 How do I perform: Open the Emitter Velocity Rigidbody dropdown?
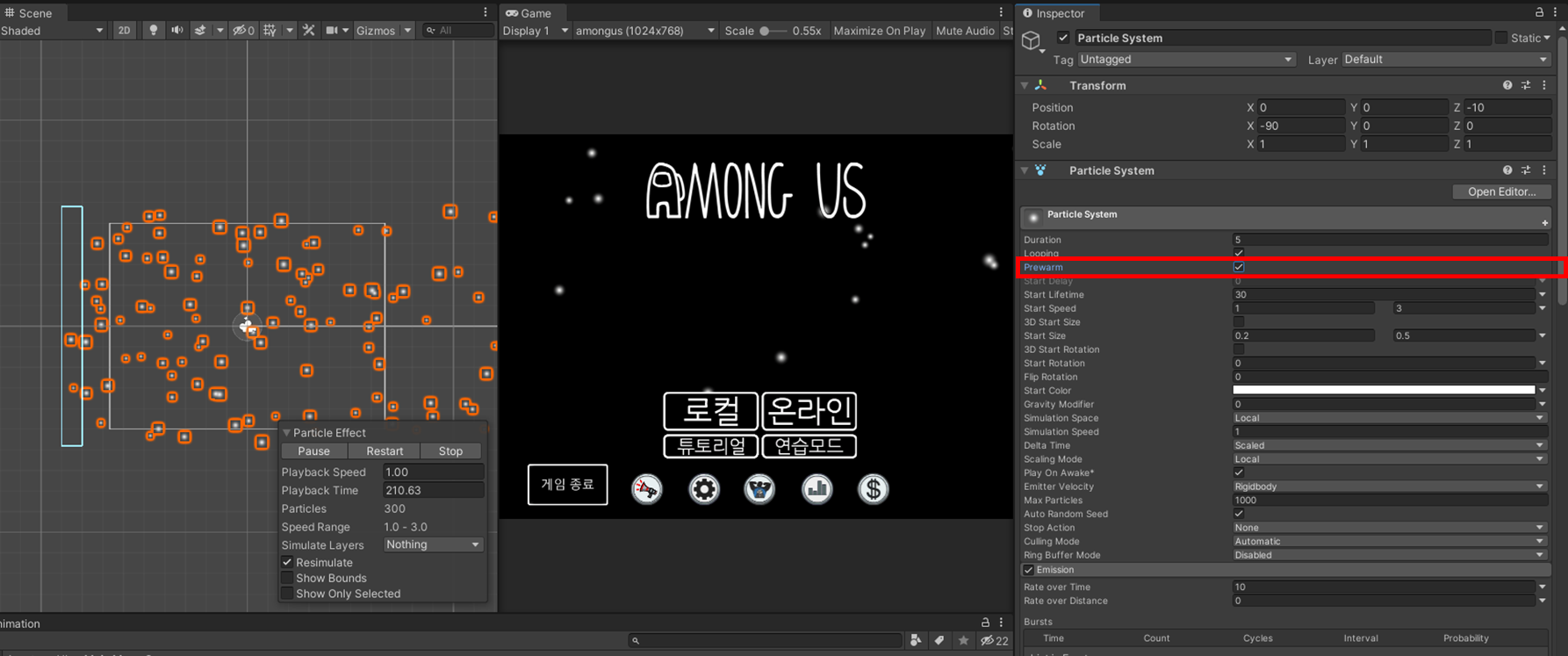(x=1389, y=487)
